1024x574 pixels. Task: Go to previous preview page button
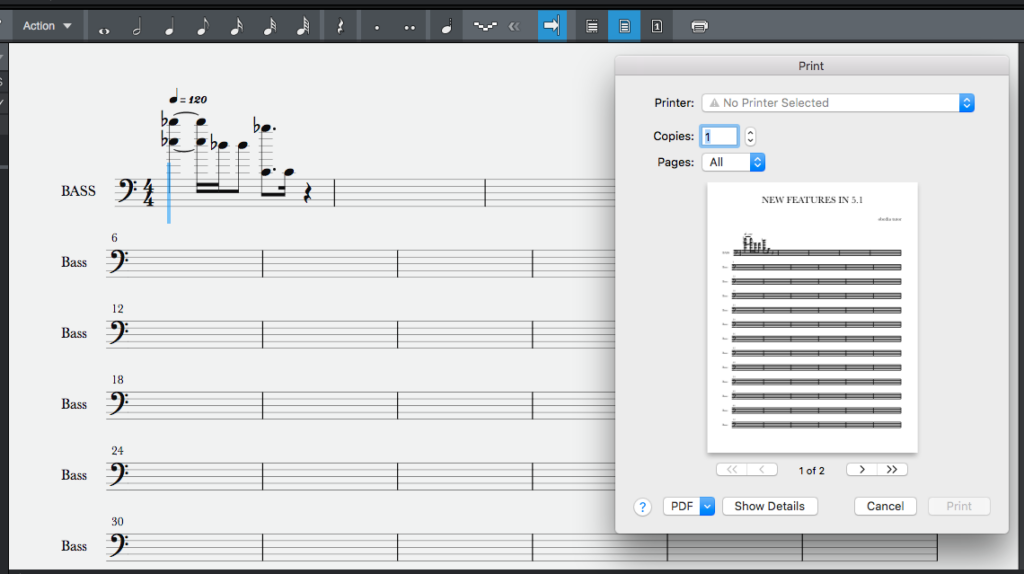(x=762, y=470)
